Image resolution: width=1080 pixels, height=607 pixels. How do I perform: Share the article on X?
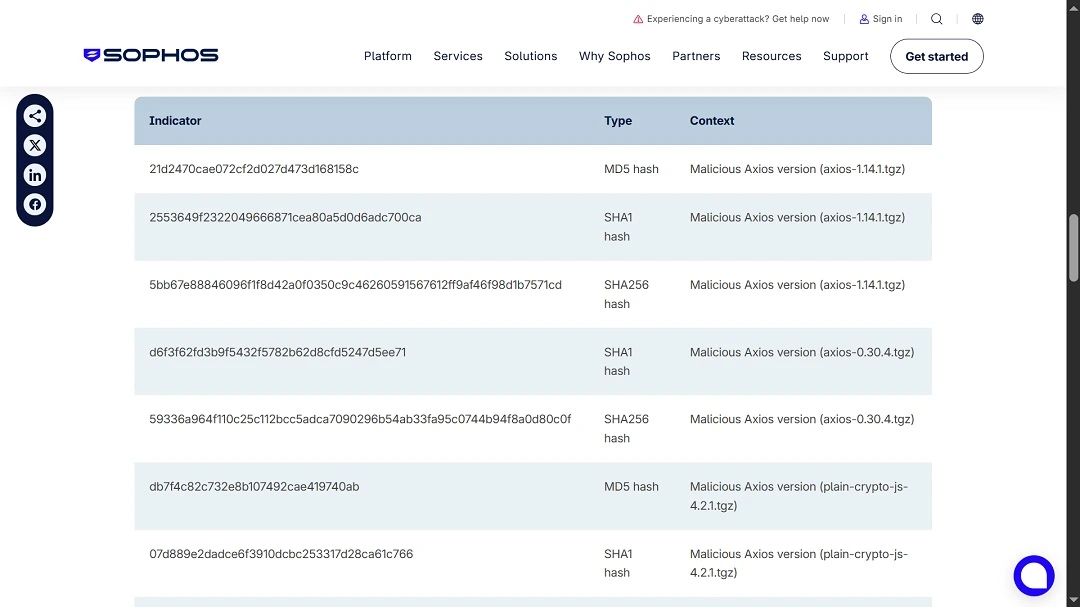(x=35, y=145)
